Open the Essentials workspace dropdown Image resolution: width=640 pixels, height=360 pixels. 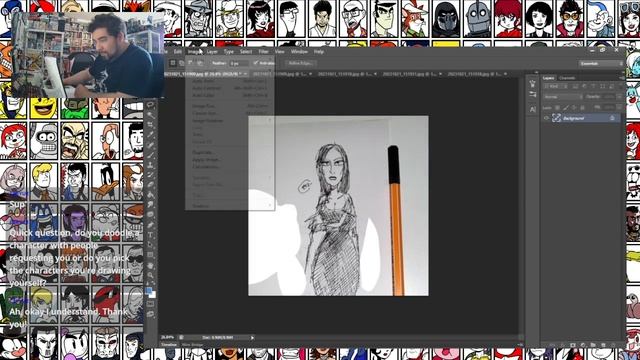(601, 63)
